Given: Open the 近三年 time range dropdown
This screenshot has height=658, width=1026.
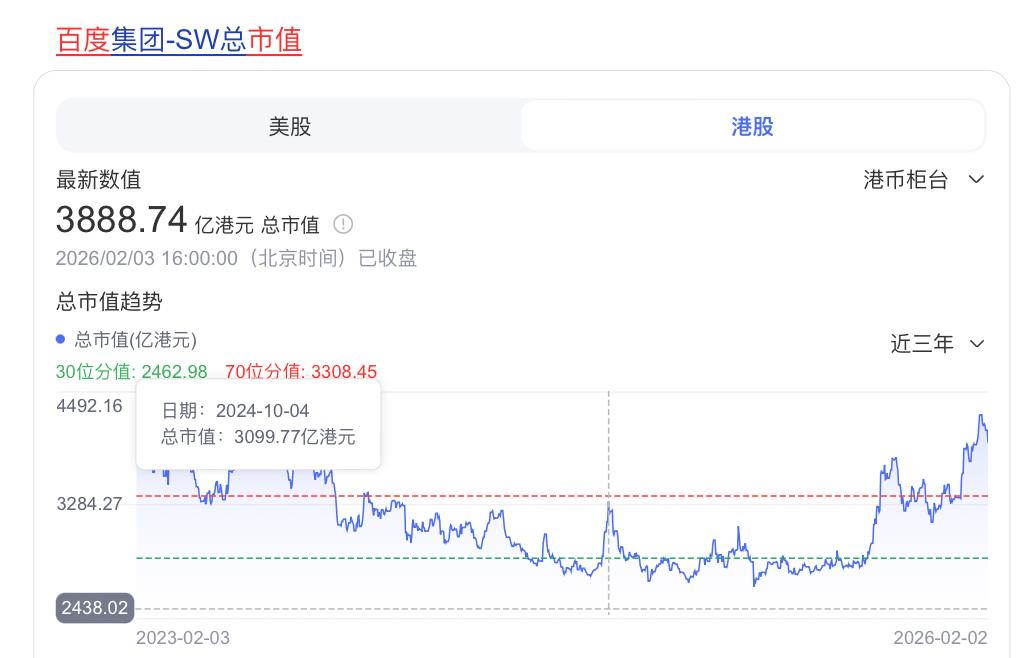Looking at the screenshot, I should point(937,343).
